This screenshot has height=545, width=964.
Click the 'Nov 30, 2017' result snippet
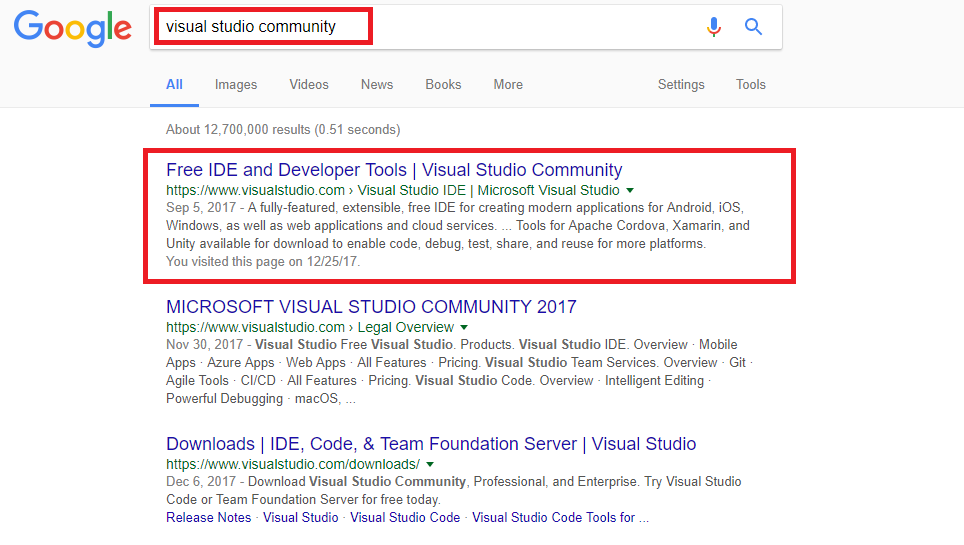click(459, 372)
